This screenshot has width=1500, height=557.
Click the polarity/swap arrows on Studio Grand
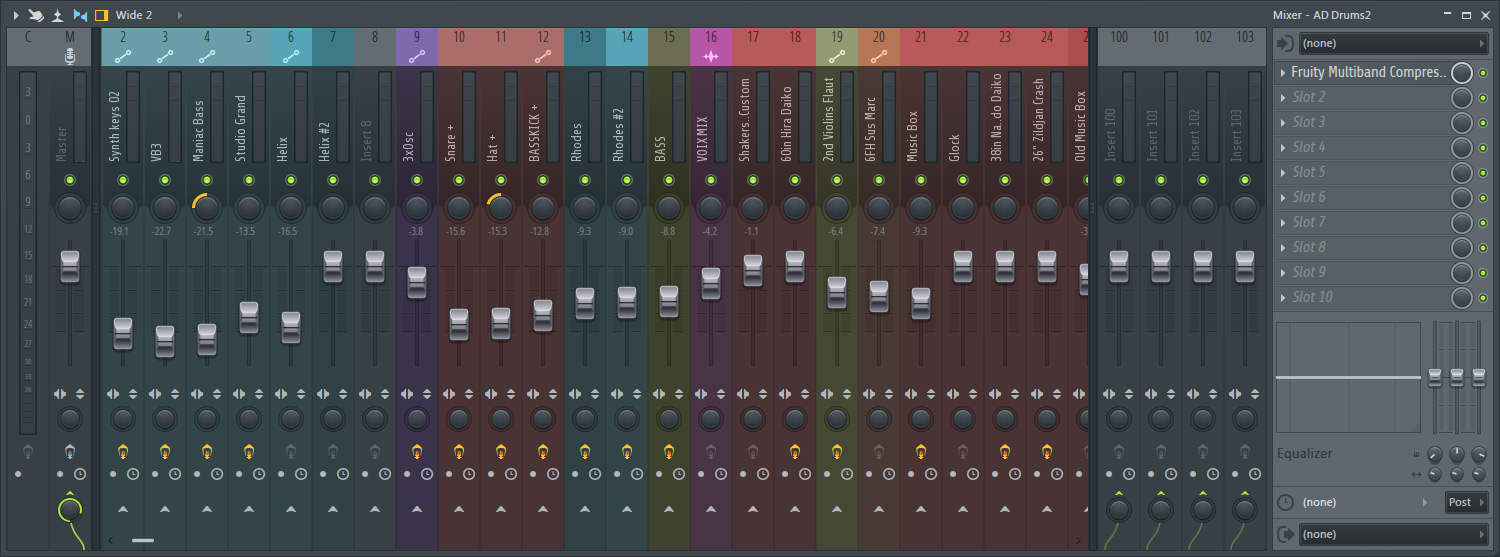[x=259, y=394]
